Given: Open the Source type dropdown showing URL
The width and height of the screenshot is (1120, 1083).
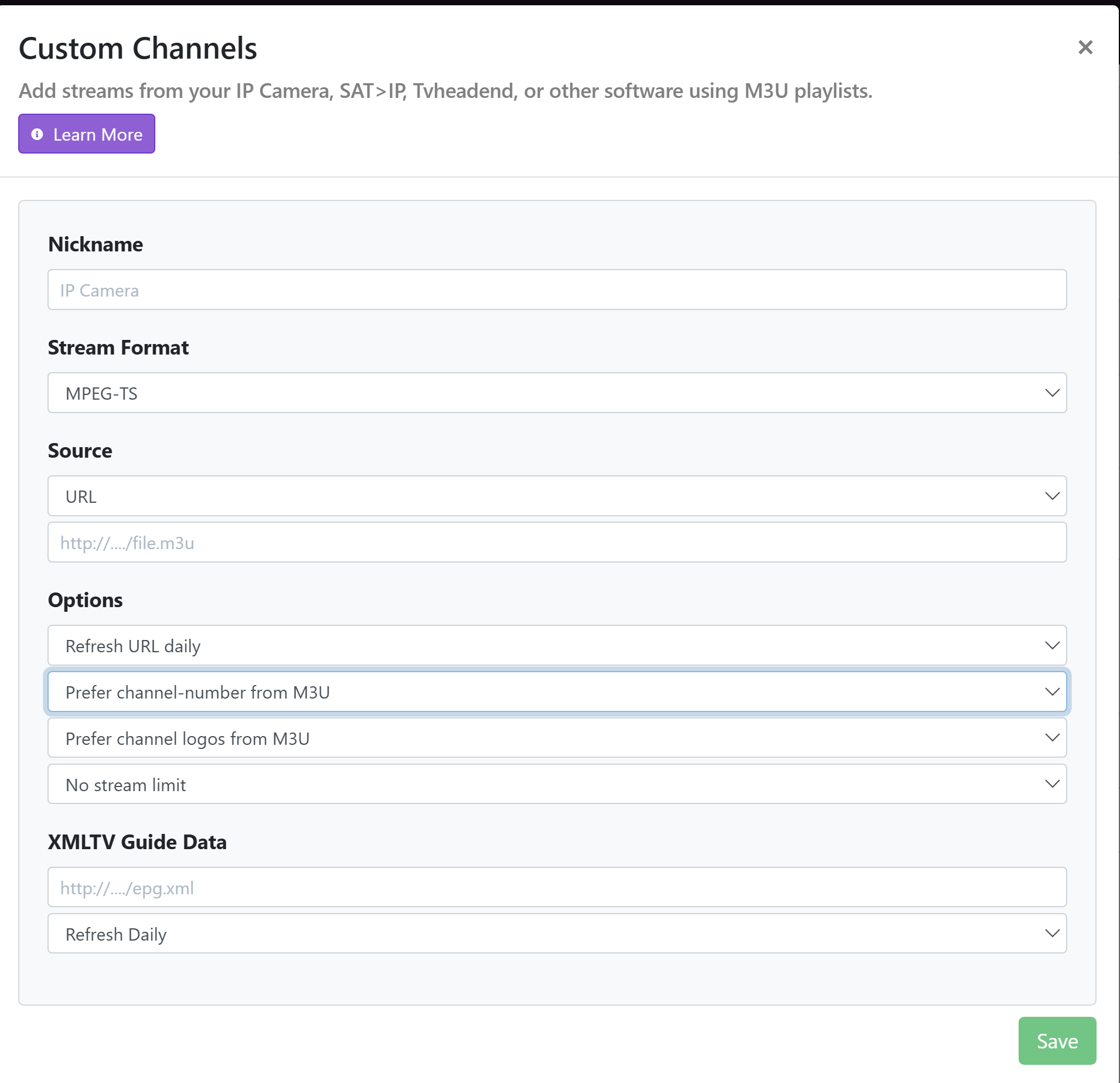Looking at the screenshot, I should (x=557, y=496).
